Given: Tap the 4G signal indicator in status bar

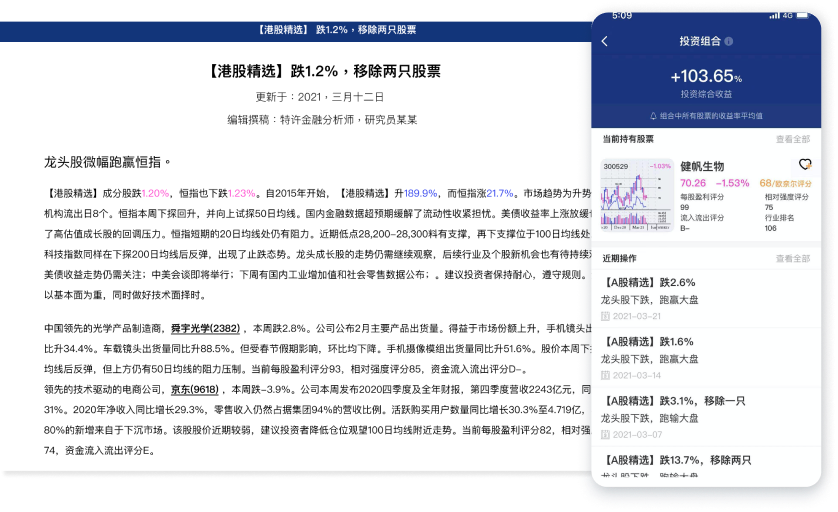Looking at the screenshot, I should coord(789,16).
